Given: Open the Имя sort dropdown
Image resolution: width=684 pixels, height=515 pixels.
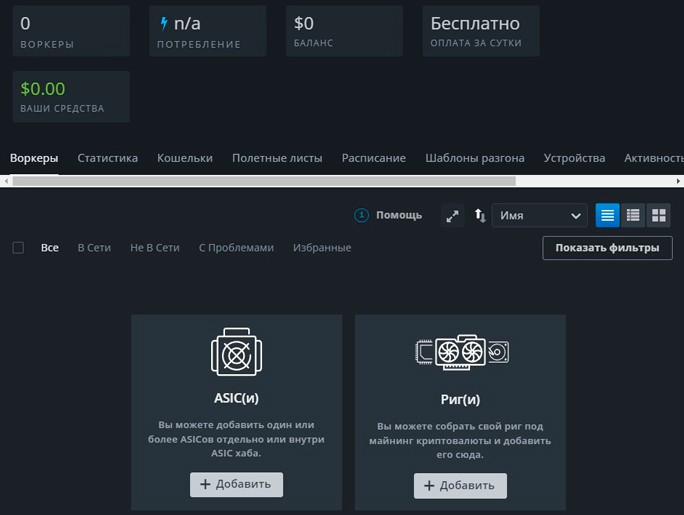Looking at the screenshot, I should coord(540,216).
